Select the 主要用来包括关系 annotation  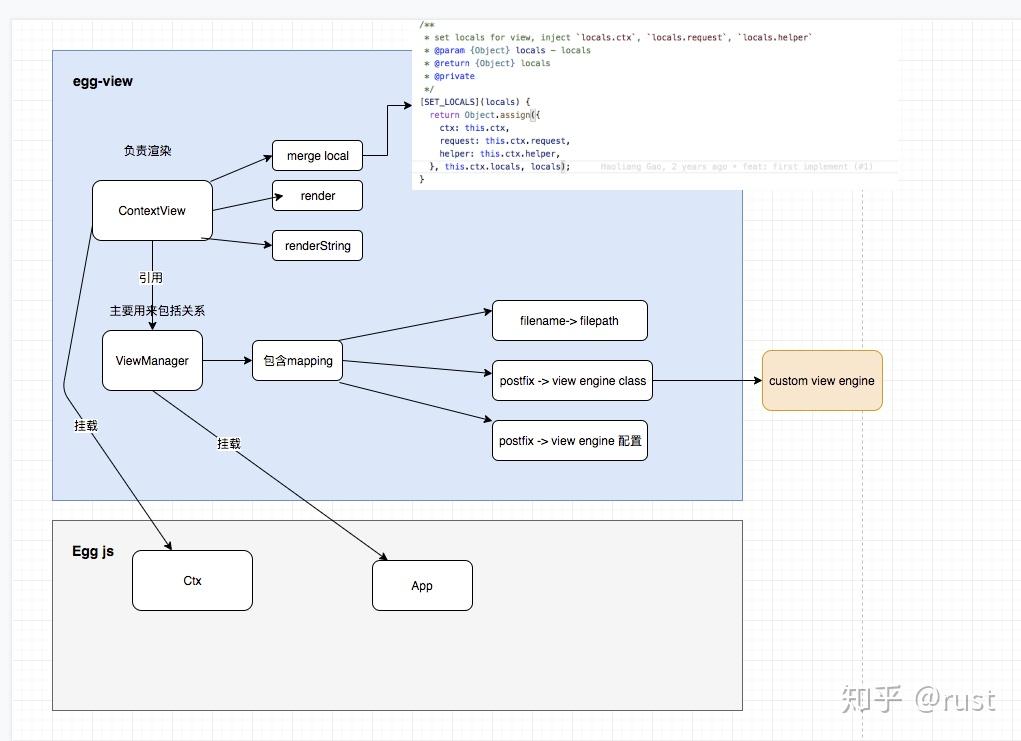click(157, 311)
